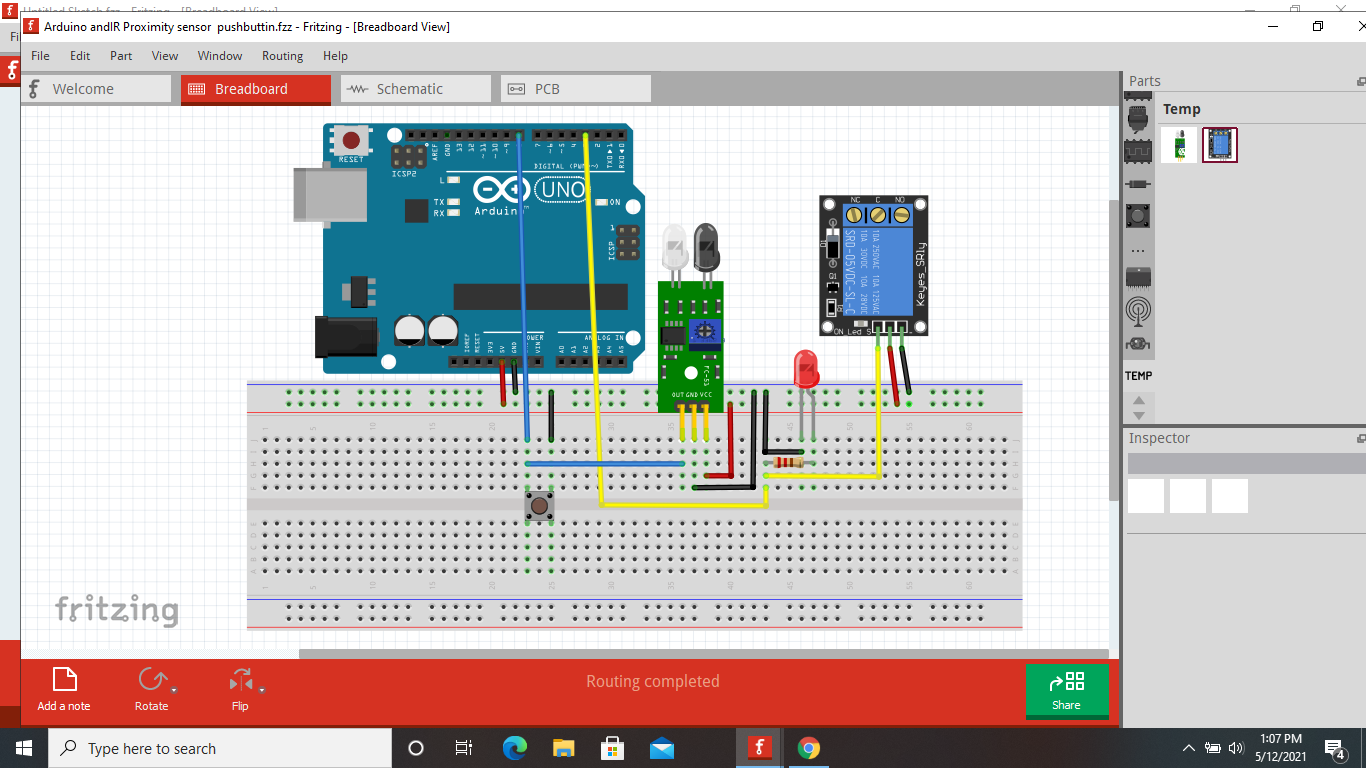Click the Add a note icon
The width and height of the screenshot is (1366, 768).
[64, 680]
